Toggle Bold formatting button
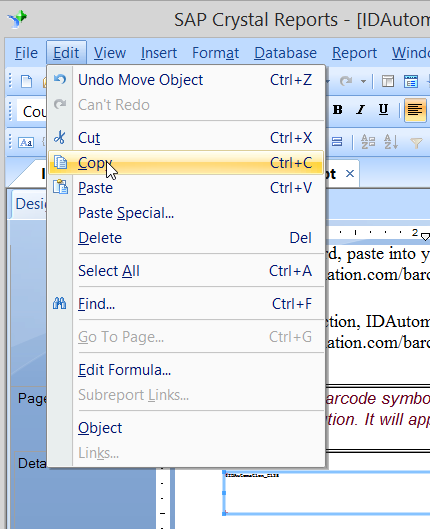 [x=338, y=110]
